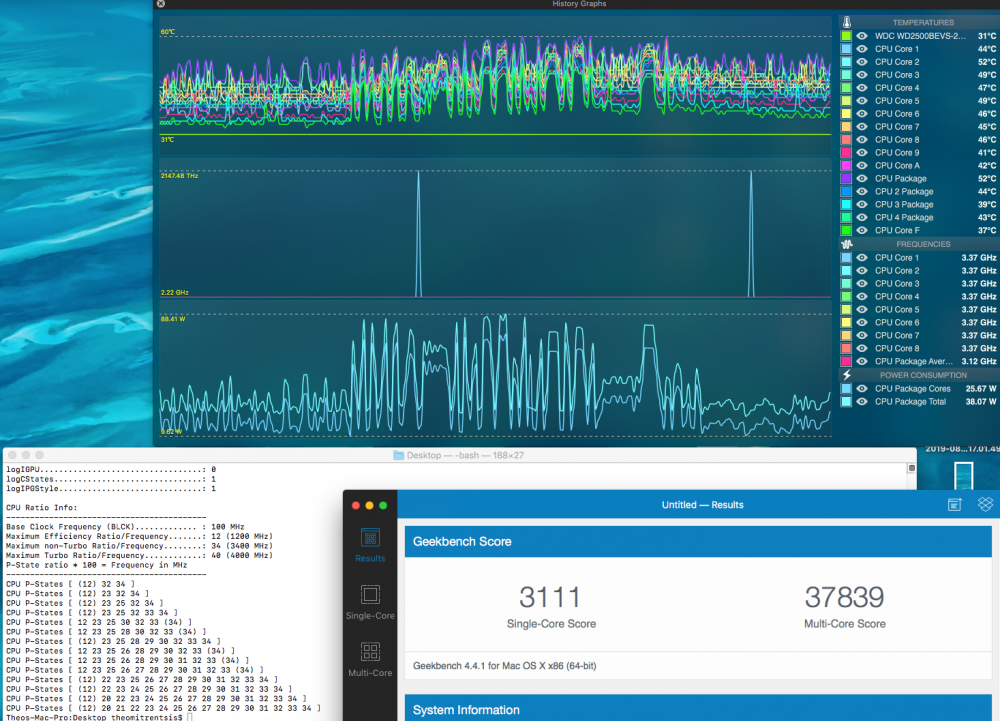This screenshot has width=1000, height=721.
Task: Toggle visibility of CPU 2 Package temperature
Action: 862,191
